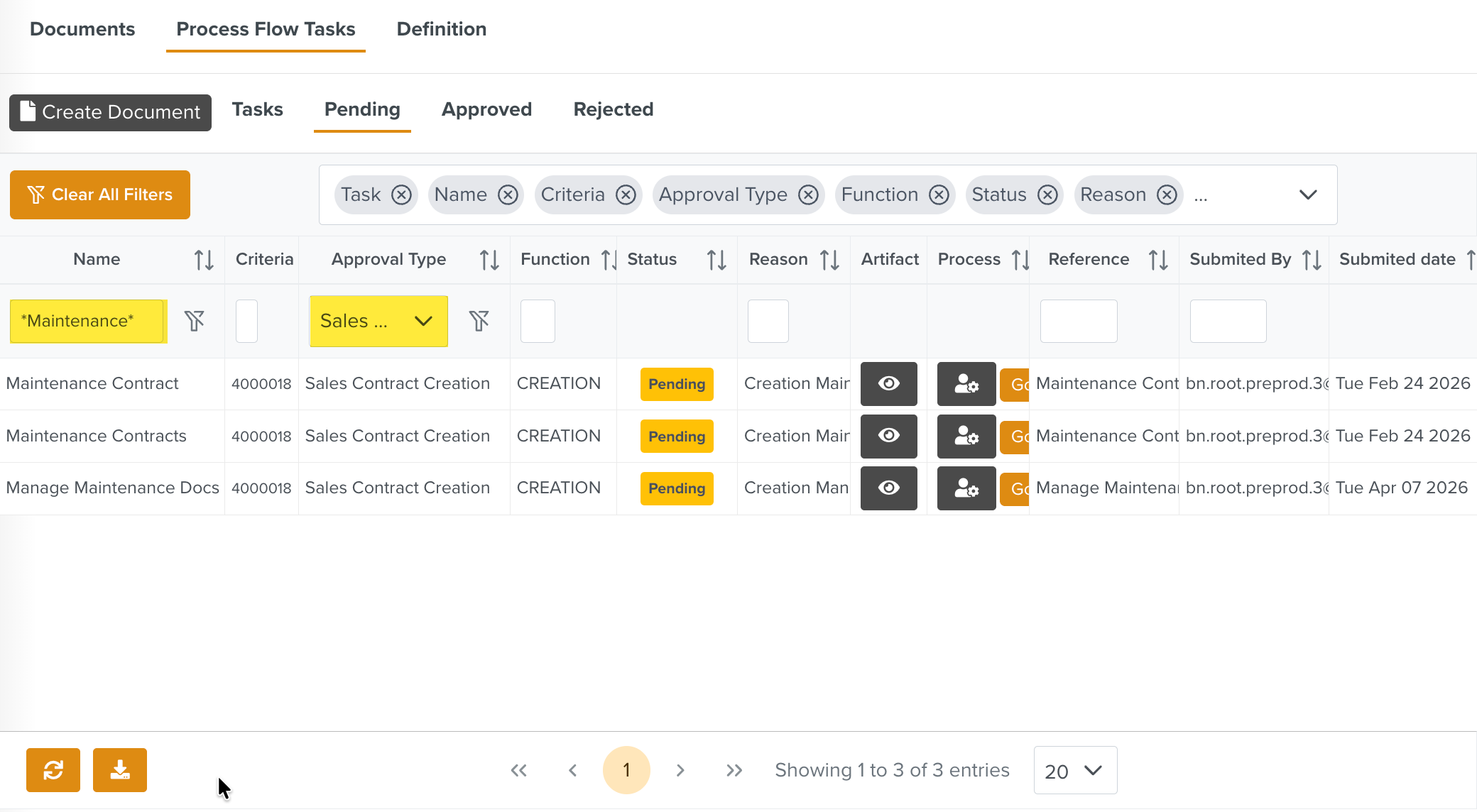Click the refresh icon button at bottom

pos(53,770)
